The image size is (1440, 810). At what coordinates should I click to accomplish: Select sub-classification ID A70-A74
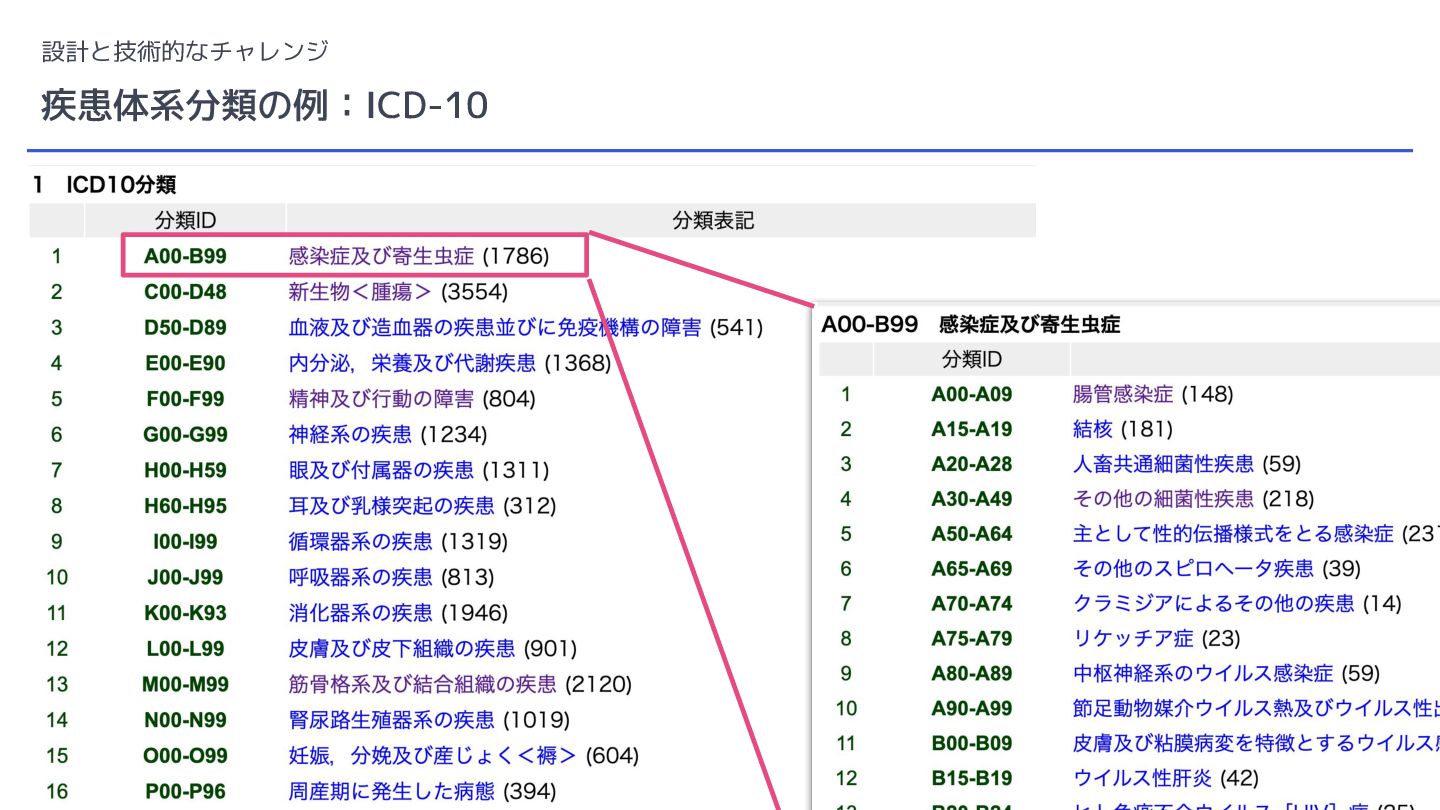coord(971,603)
